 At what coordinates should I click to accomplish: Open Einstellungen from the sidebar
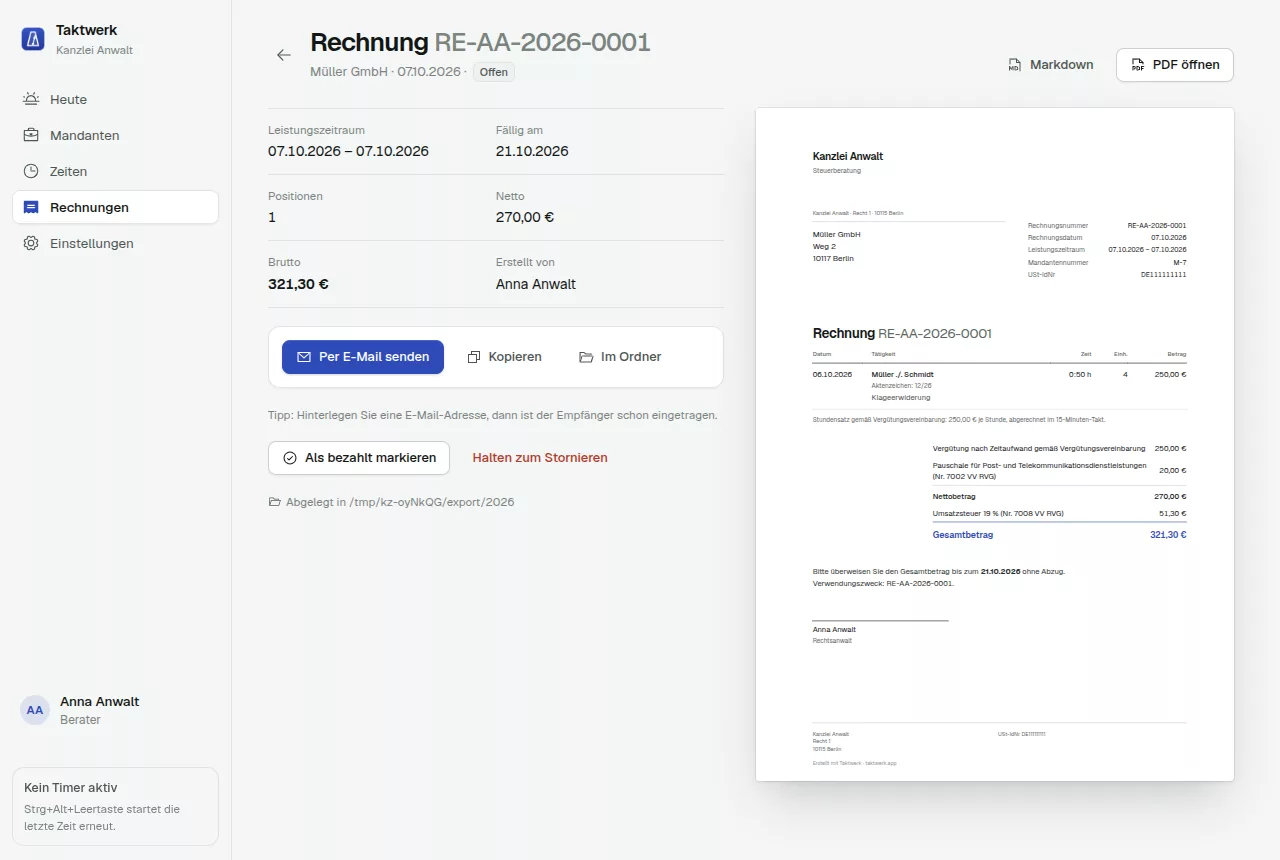tap(115, 243)
